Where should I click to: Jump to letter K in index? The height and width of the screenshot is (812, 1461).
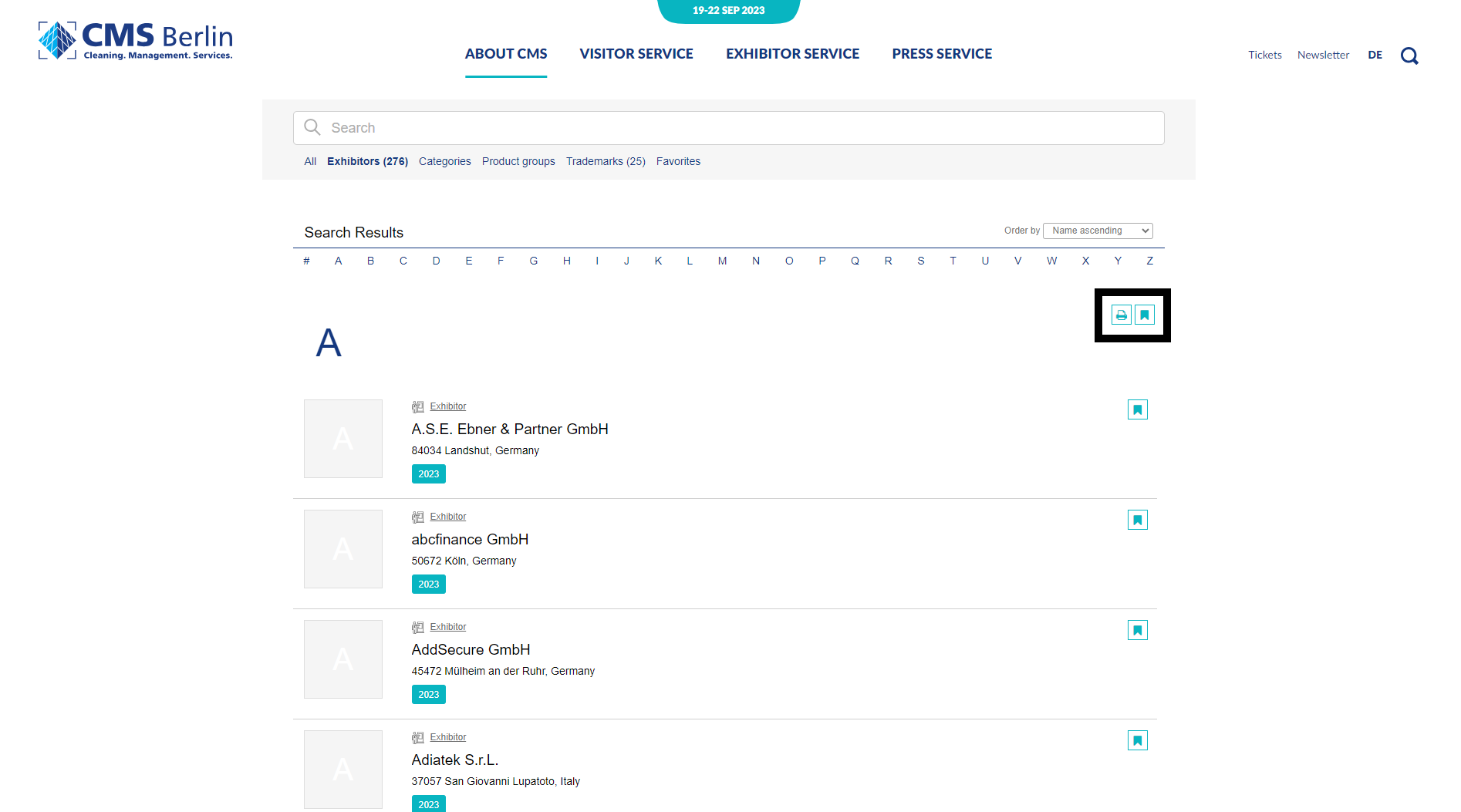[x=658, y=261]
